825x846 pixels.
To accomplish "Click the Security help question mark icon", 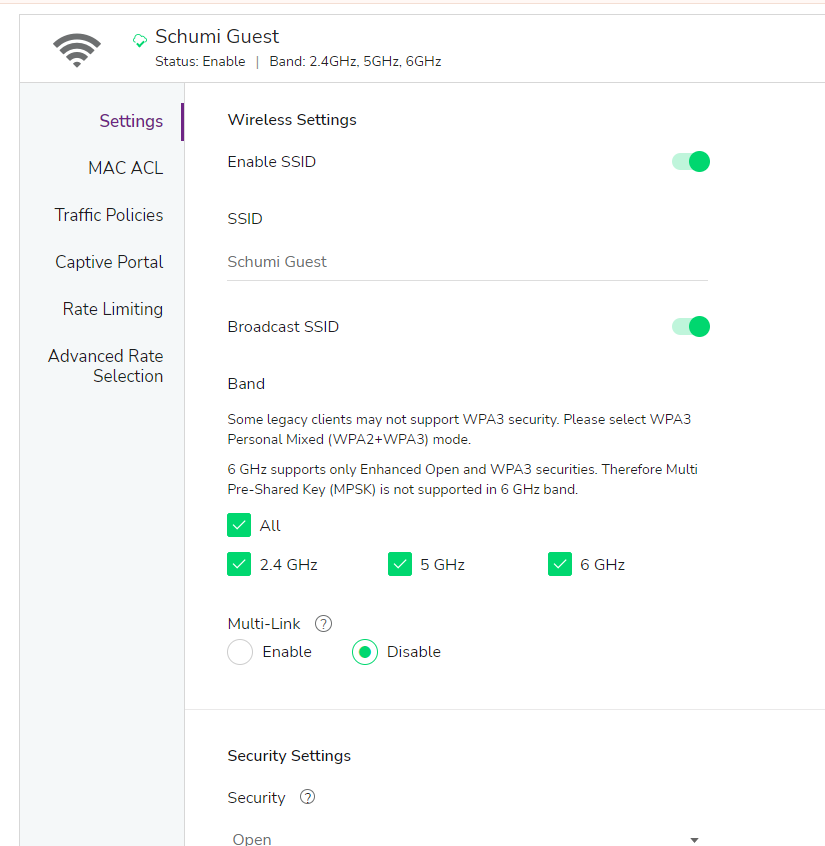I will pos(307,797).
